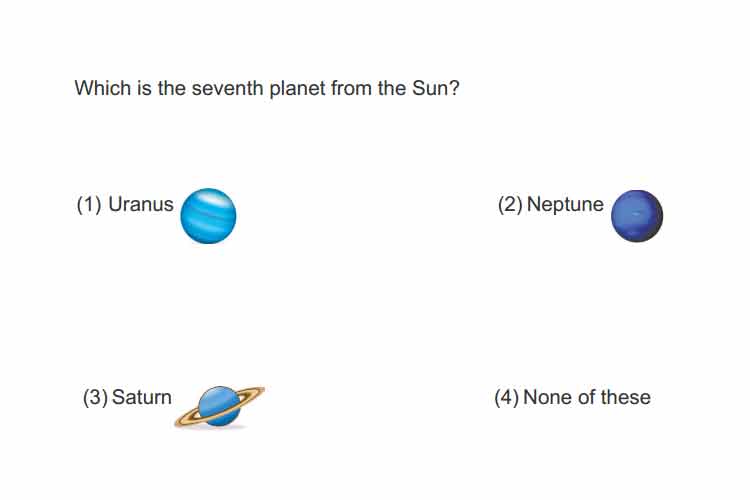Select the "Neptune" answer label
Image resolution: width=750 pixels, height=500 pixels.
pyautogui.click(x=565, y=205)
